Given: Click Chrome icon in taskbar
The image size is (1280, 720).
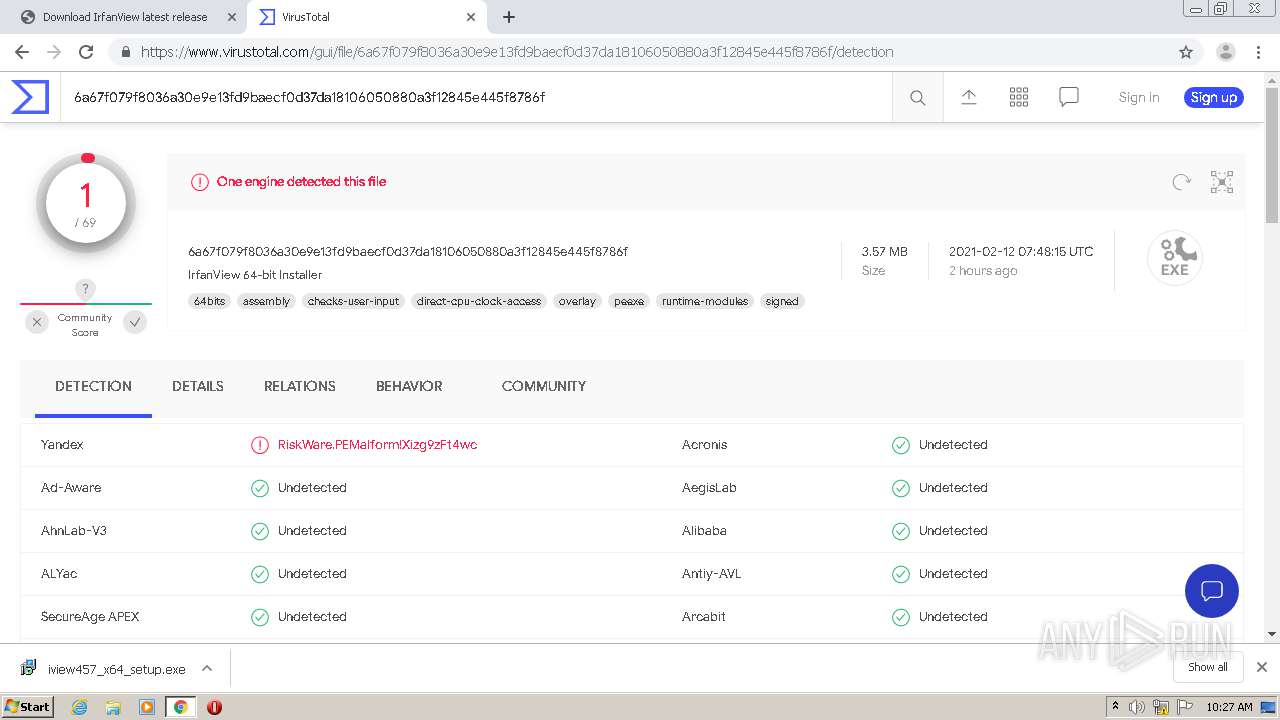Looking at the screenshot, I should click(x=180, y=707).
